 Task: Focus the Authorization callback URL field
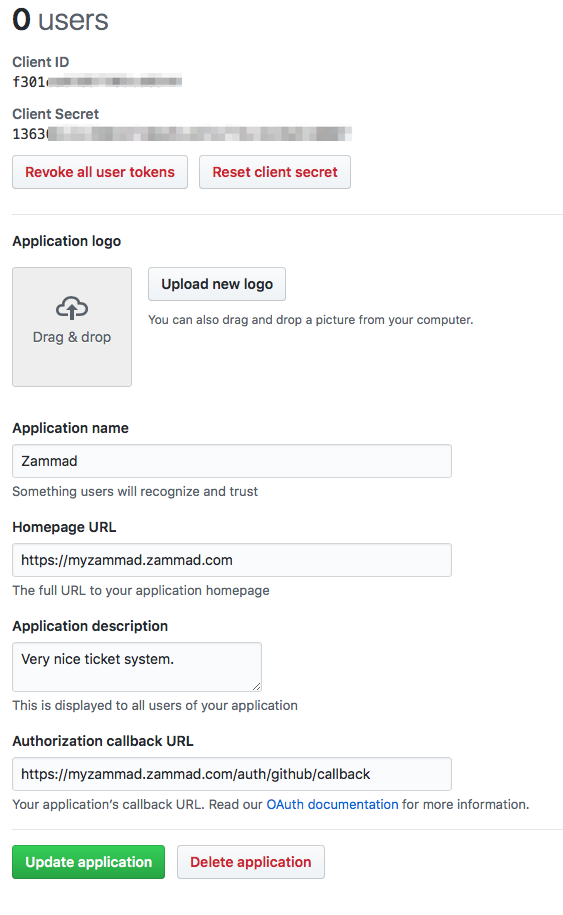(x=232, y=774)
